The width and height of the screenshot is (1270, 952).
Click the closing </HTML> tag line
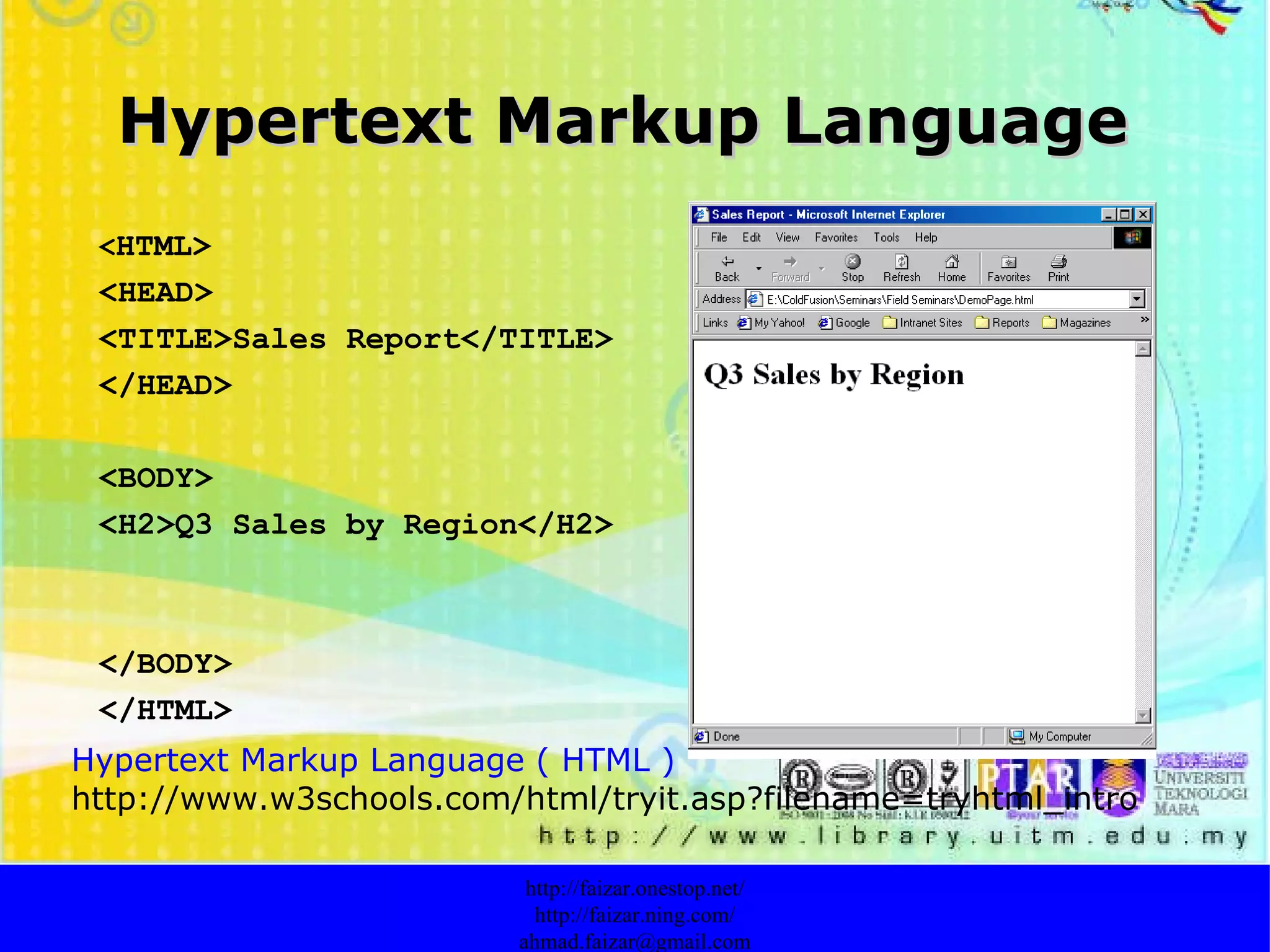(x=166, y=710)
